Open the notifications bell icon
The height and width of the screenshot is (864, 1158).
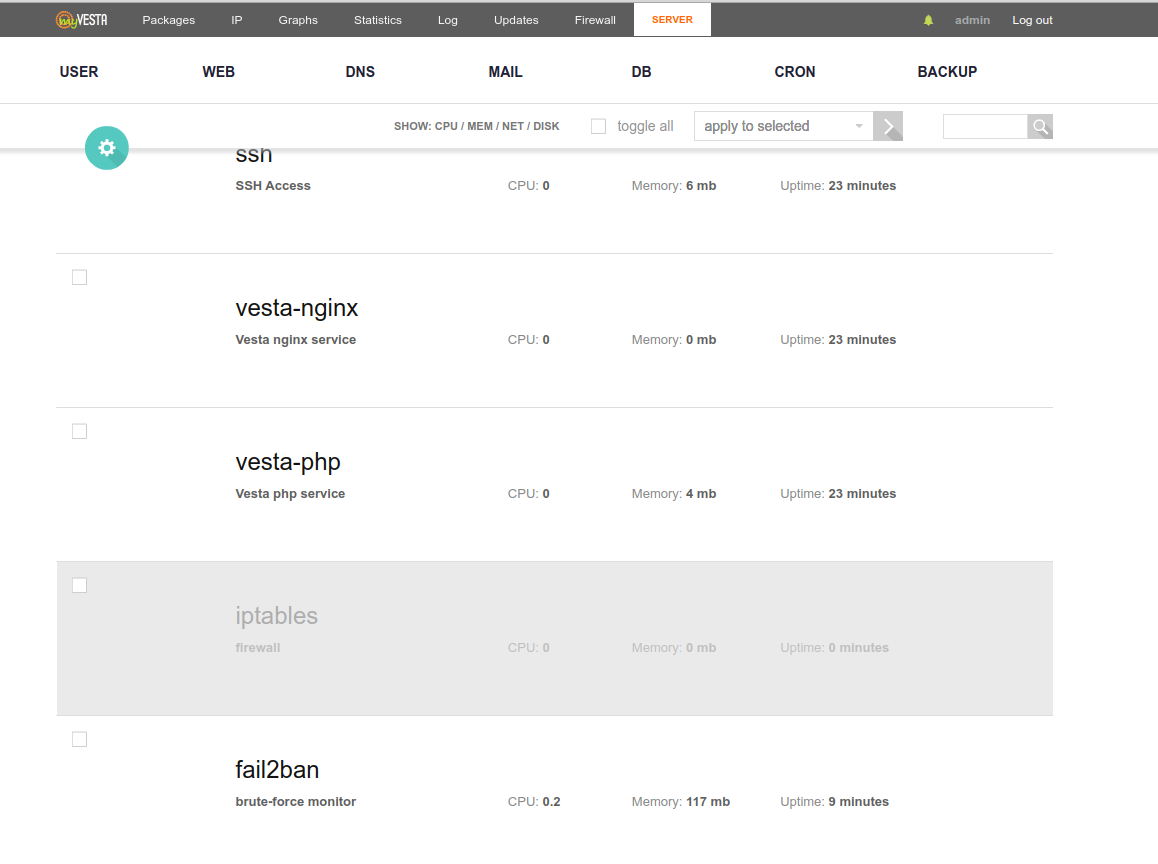(928, 20)
